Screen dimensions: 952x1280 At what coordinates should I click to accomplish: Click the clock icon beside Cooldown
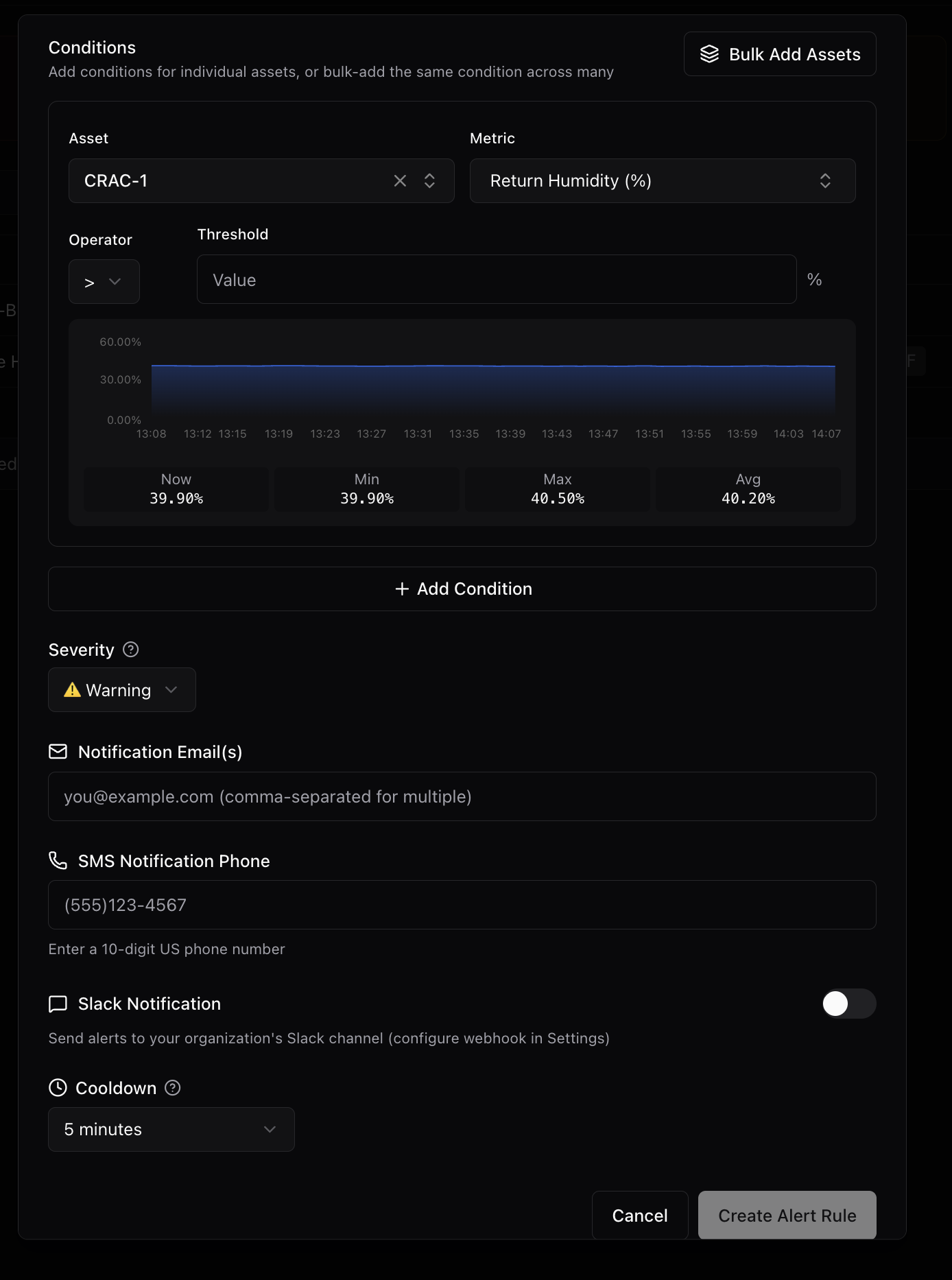[x=58, y=1088]
